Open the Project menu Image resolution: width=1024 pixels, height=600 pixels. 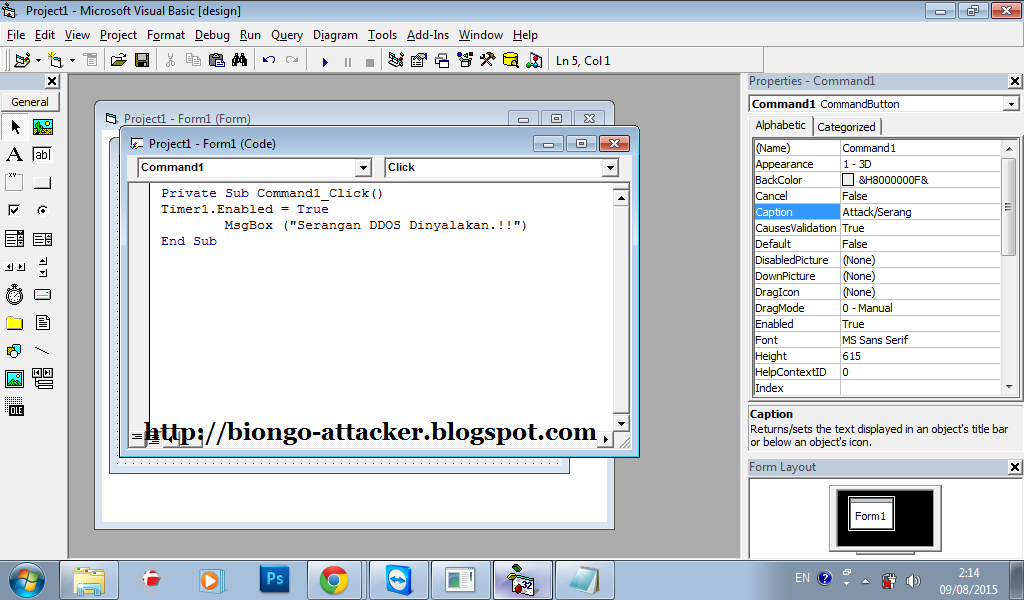coord(118,35)
